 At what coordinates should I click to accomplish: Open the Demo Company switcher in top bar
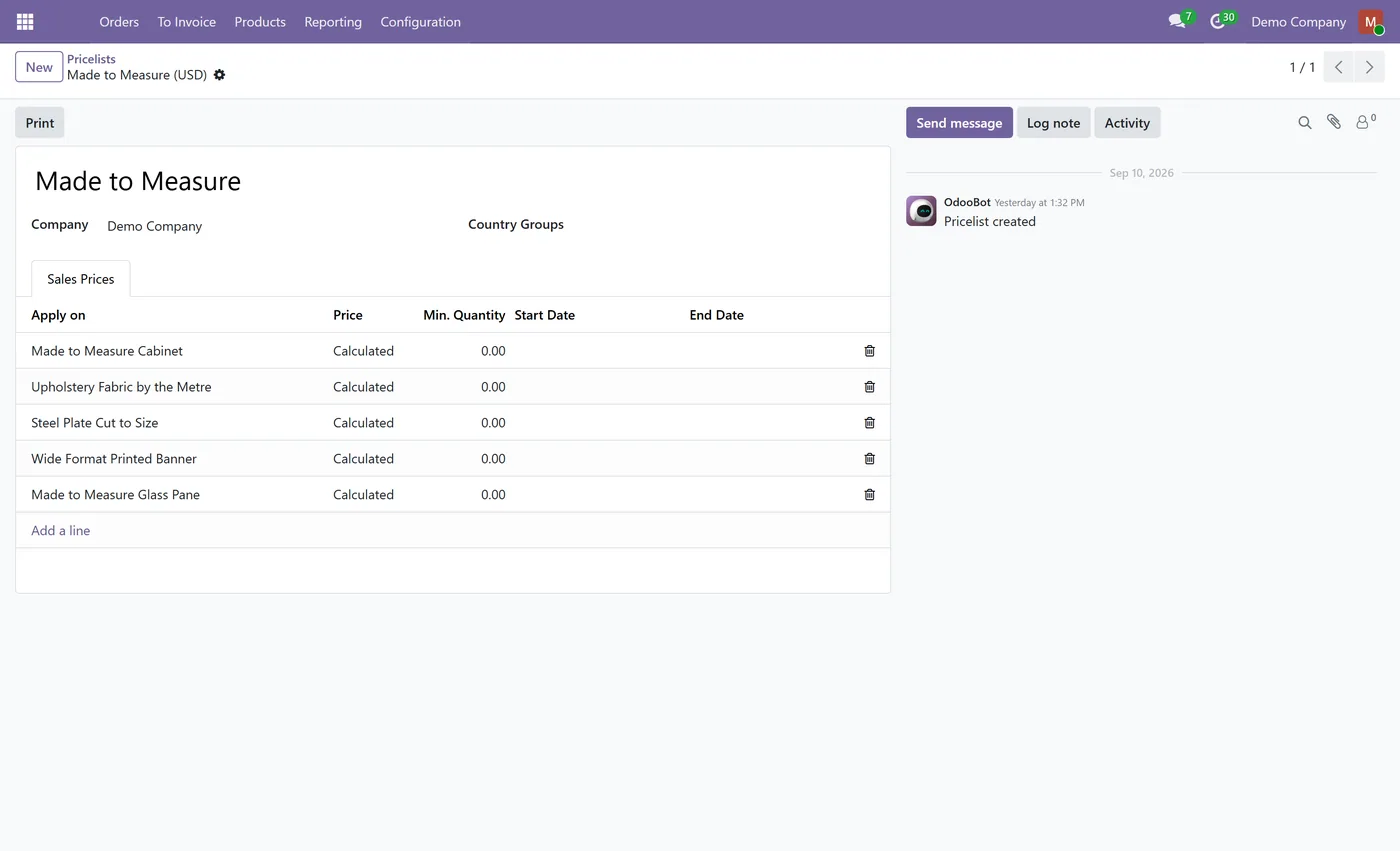1298,21
